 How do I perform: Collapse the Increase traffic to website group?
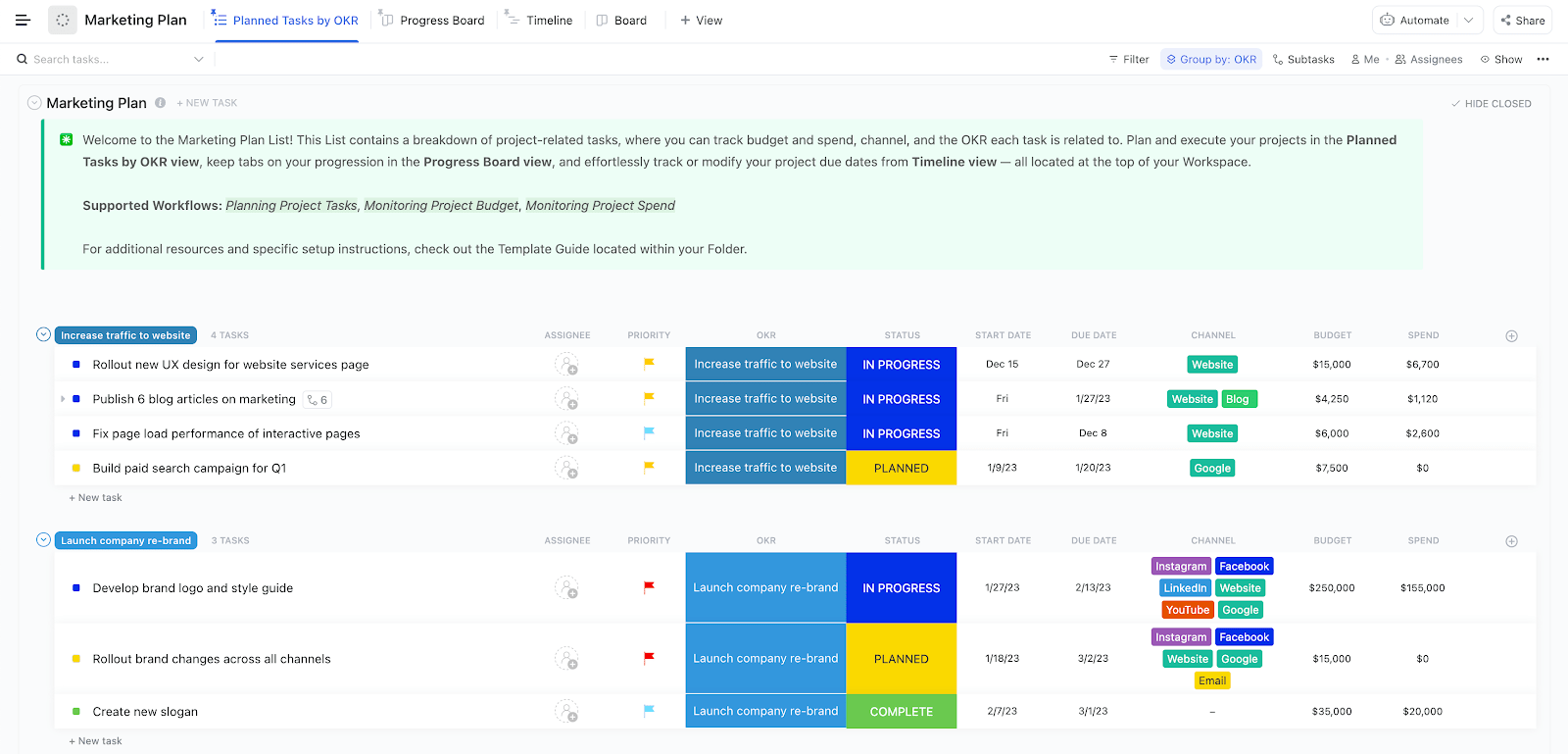[43, 334]
